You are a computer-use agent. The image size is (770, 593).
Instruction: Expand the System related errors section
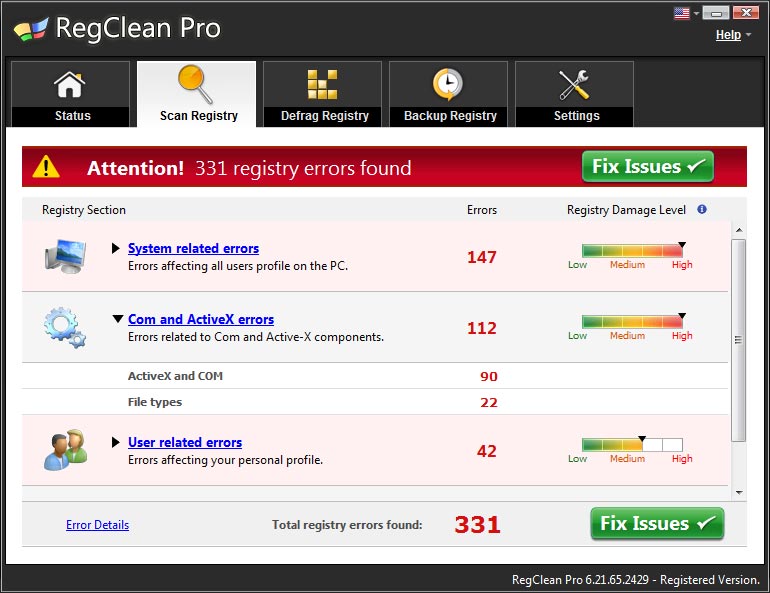pos(116,249)
